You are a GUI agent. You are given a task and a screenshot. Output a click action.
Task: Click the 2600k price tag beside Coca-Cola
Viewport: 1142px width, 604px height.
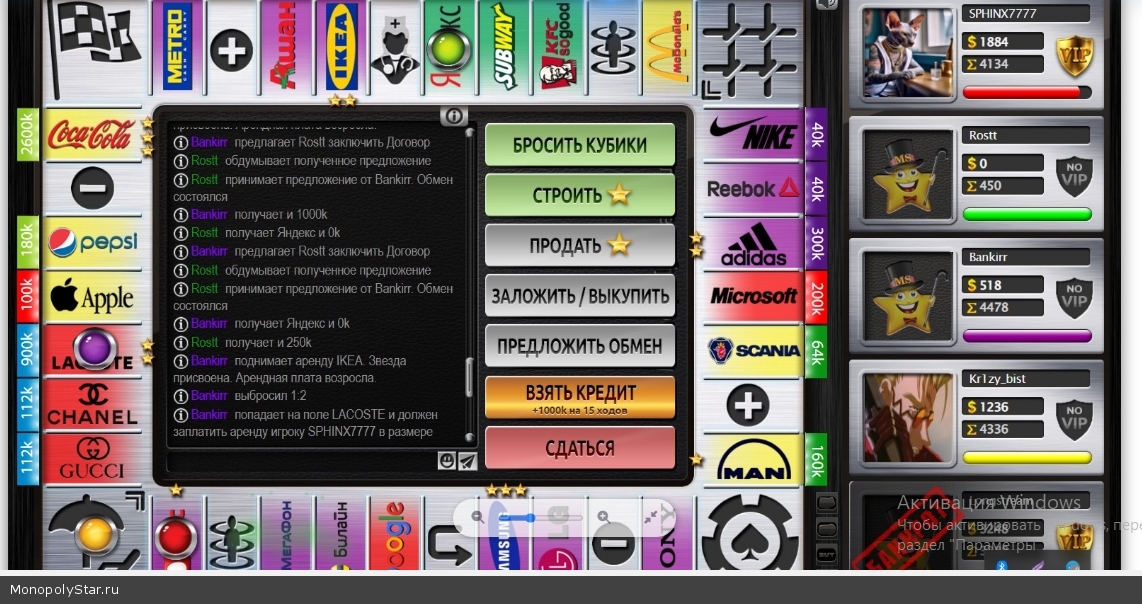(x=28, y=134)
